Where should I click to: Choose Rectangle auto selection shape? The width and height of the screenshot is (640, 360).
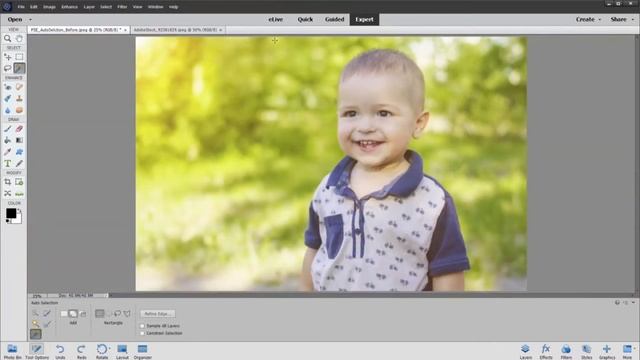point(100,313)
